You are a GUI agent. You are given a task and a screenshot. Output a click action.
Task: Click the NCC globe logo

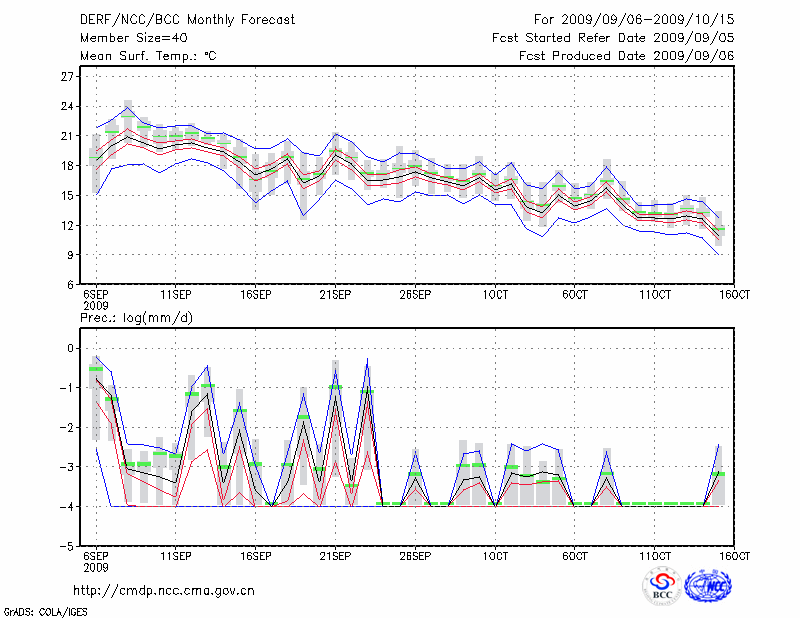[709, 587]
